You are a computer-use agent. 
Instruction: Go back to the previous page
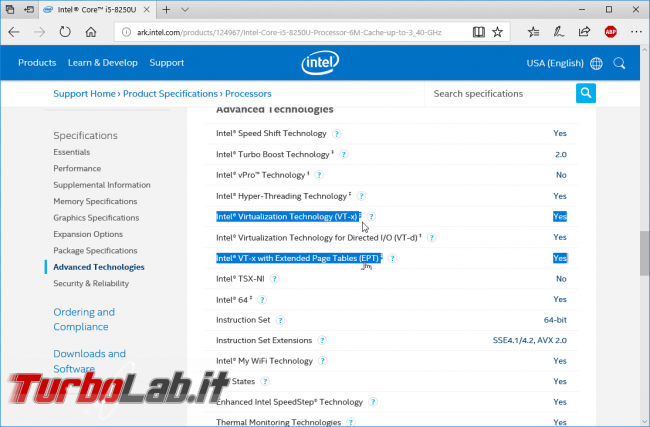[x=14, y=32]
